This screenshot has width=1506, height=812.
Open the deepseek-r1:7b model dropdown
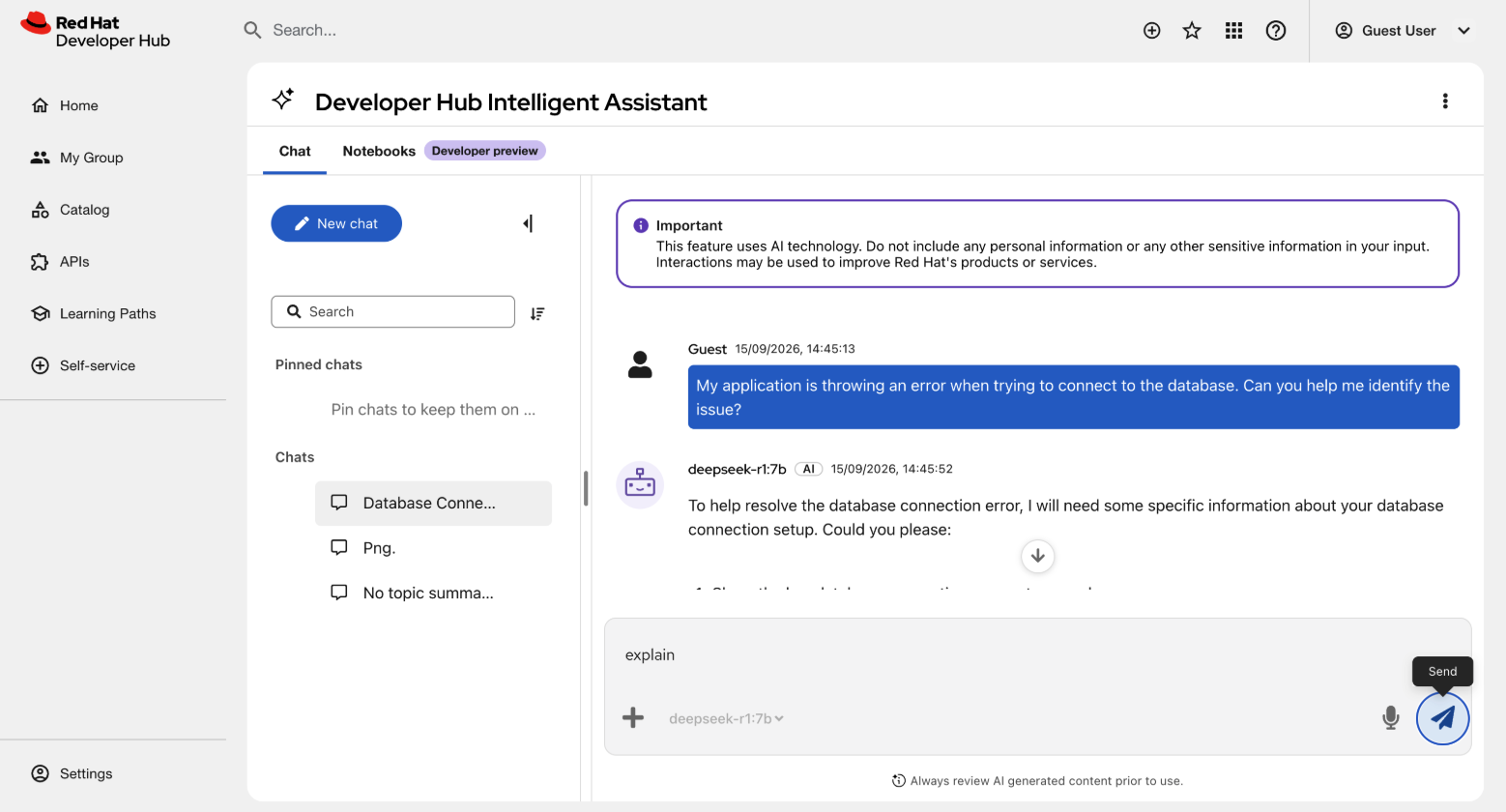[x=726, y=719]
